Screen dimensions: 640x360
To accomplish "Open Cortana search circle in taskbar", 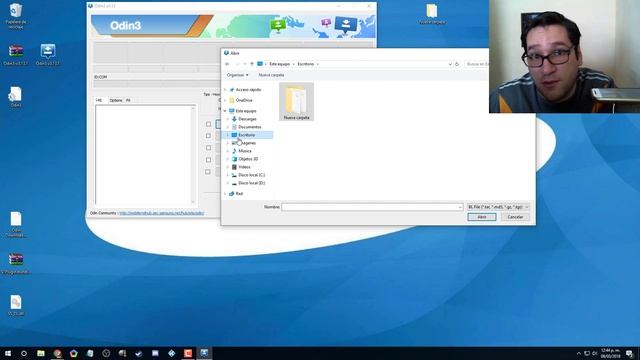I will (x=24, y=353).
